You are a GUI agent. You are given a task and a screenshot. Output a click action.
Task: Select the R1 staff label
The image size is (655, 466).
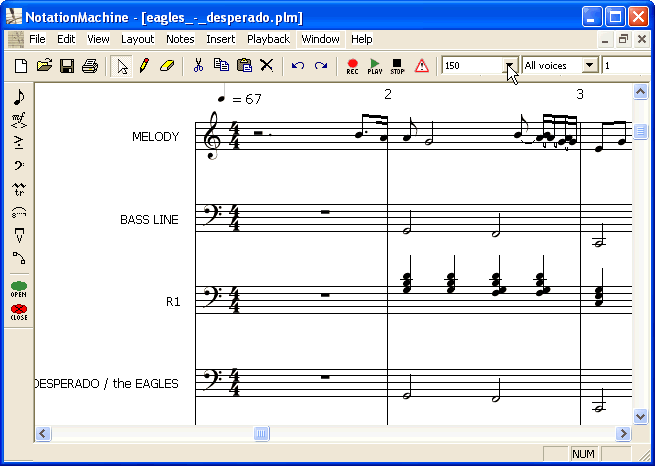[x=173, y=302]
